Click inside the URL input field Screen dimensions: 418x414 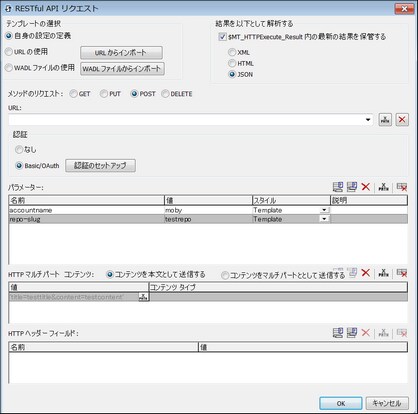coord(186,119)
